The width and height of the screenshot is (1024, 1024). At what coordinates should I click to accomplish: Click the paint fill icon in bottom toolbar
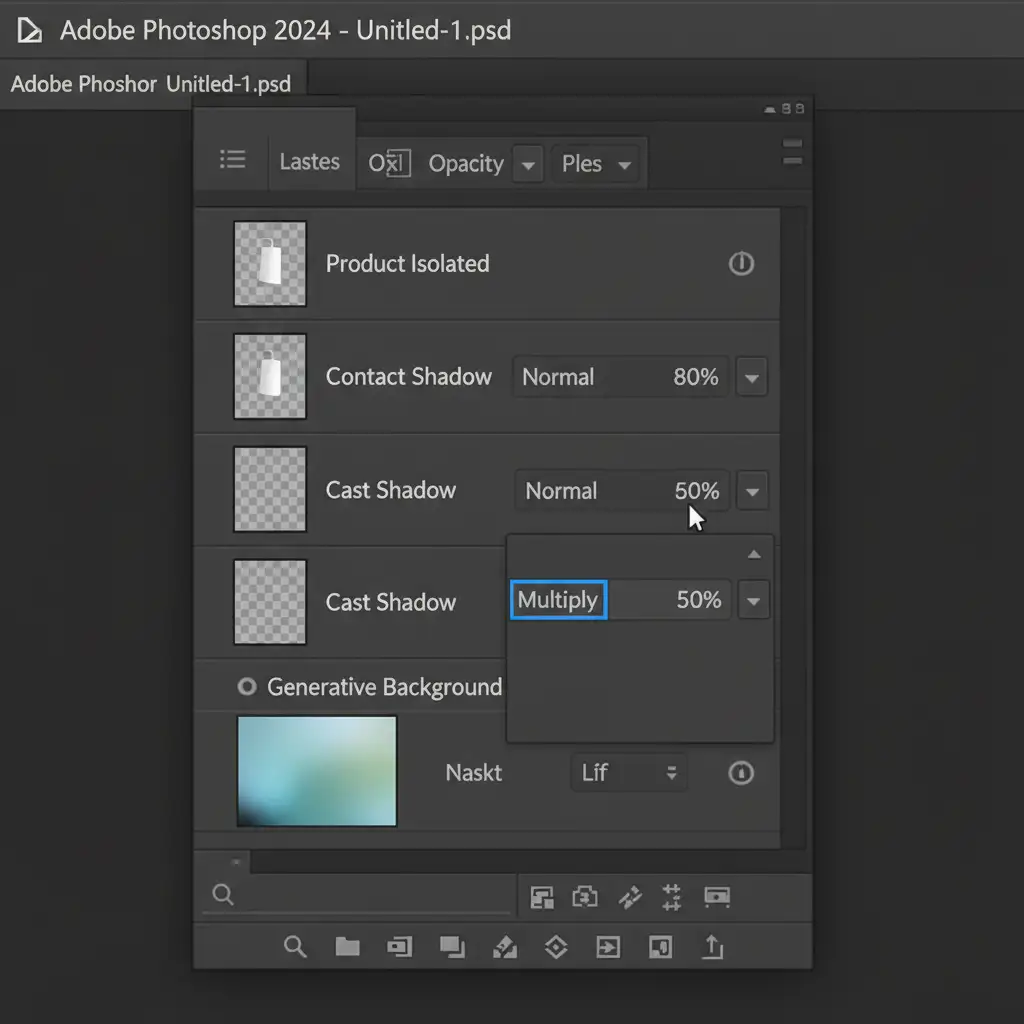tap(505, 947)
